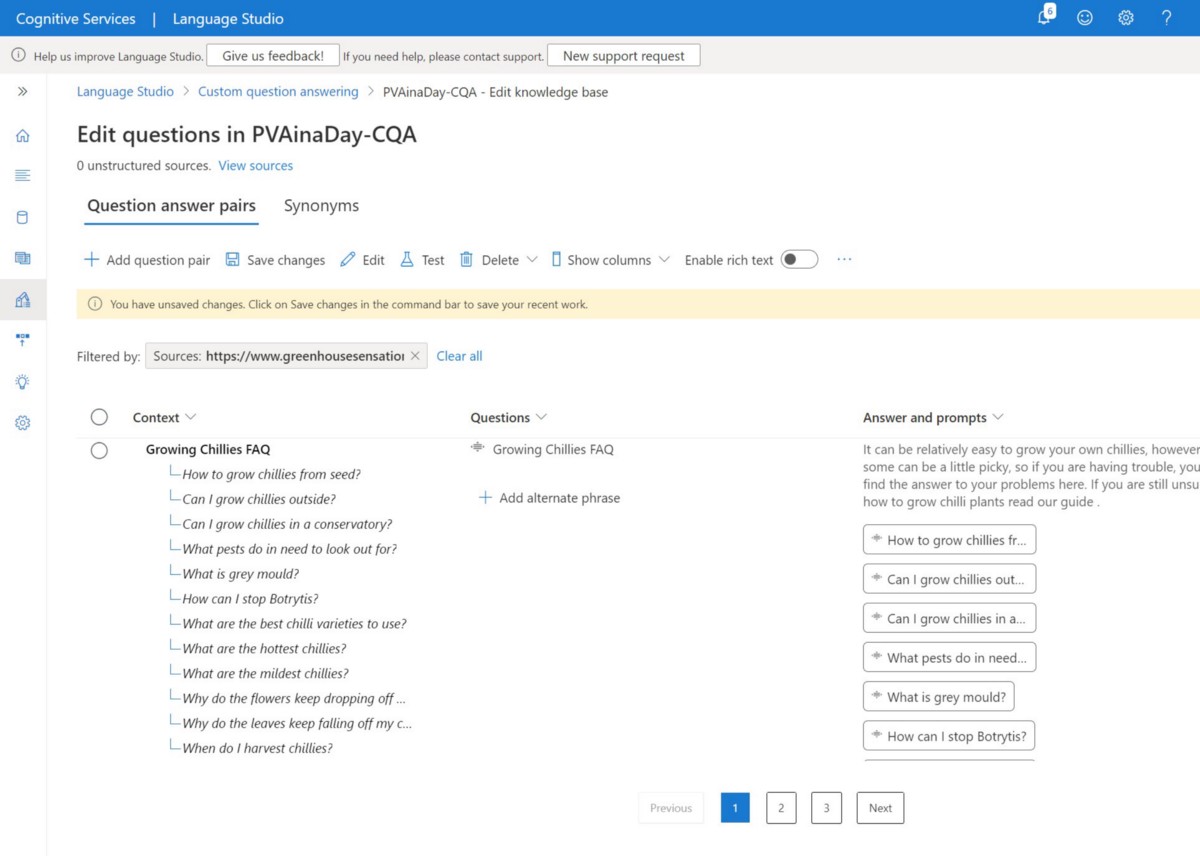Click 'What is grey mould?' prompt button
1200x856 pixels.
point(939,697)
